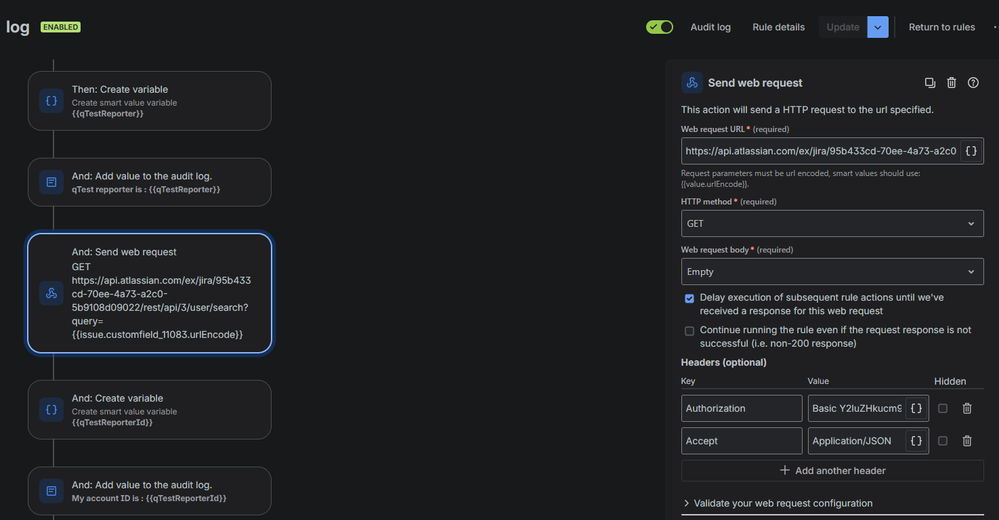Image resolution: width=999 pixels, height=520 pixels.
Task: Select the Then: Create variable qTestReporter step
Action: tap(150, 101)
